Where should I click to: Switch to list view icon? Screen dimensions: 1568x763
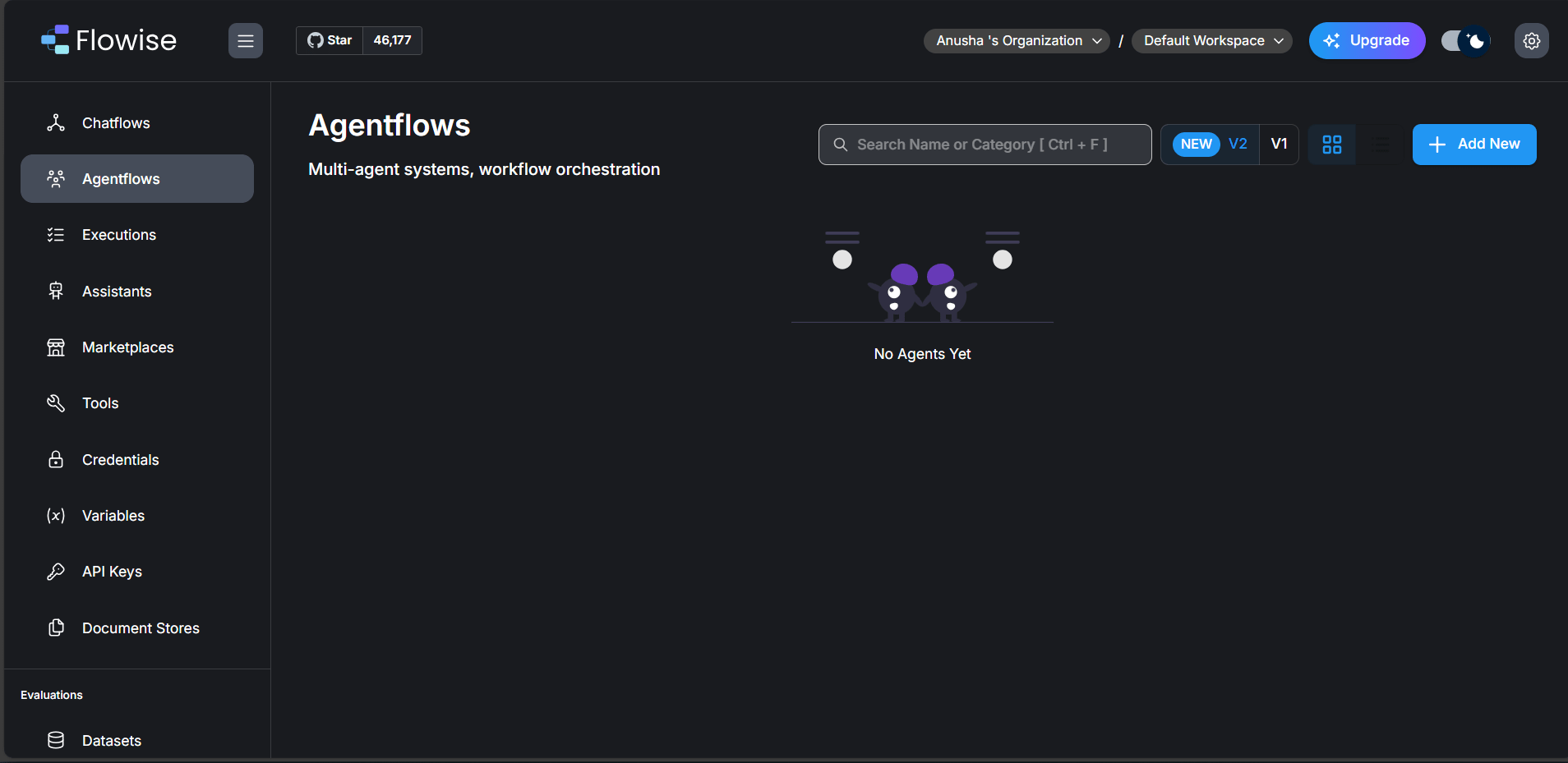(1381, 145)
